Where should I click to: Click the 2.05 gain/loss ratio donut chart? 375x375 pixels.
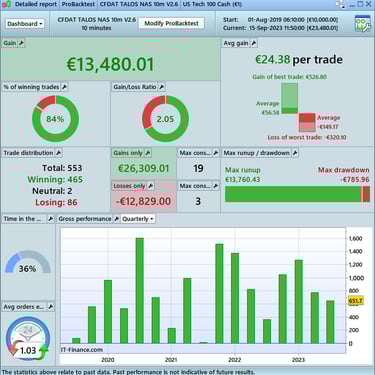click(x=165, y=119)
